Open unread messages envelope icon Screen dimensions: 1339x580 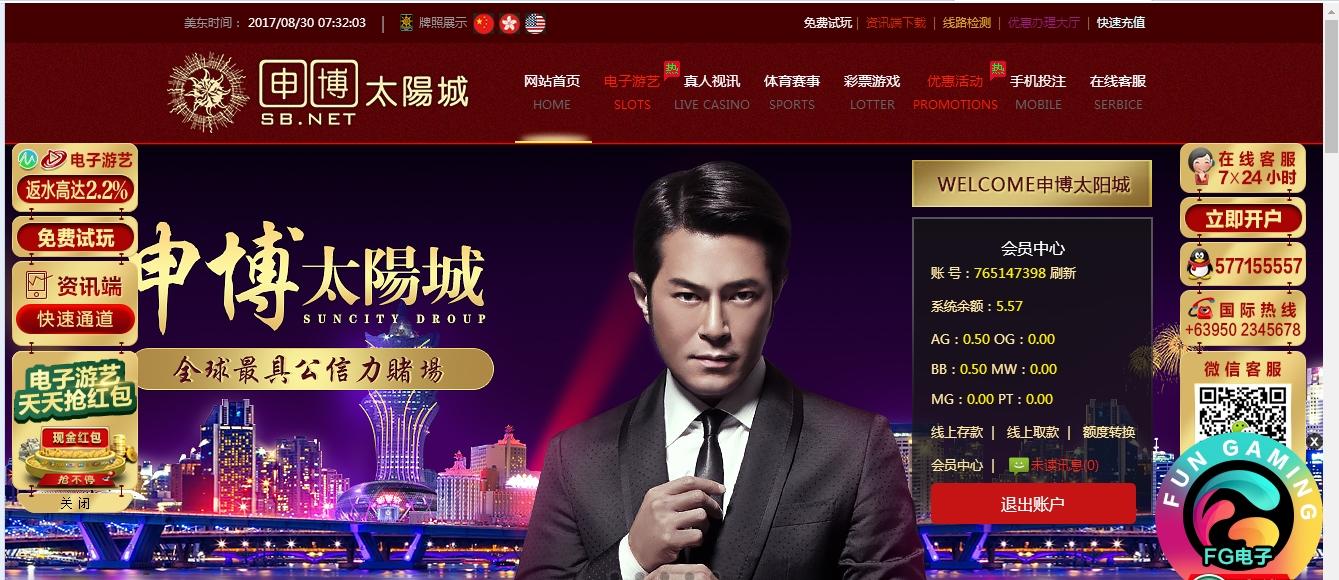click(x=1018, y=465)
